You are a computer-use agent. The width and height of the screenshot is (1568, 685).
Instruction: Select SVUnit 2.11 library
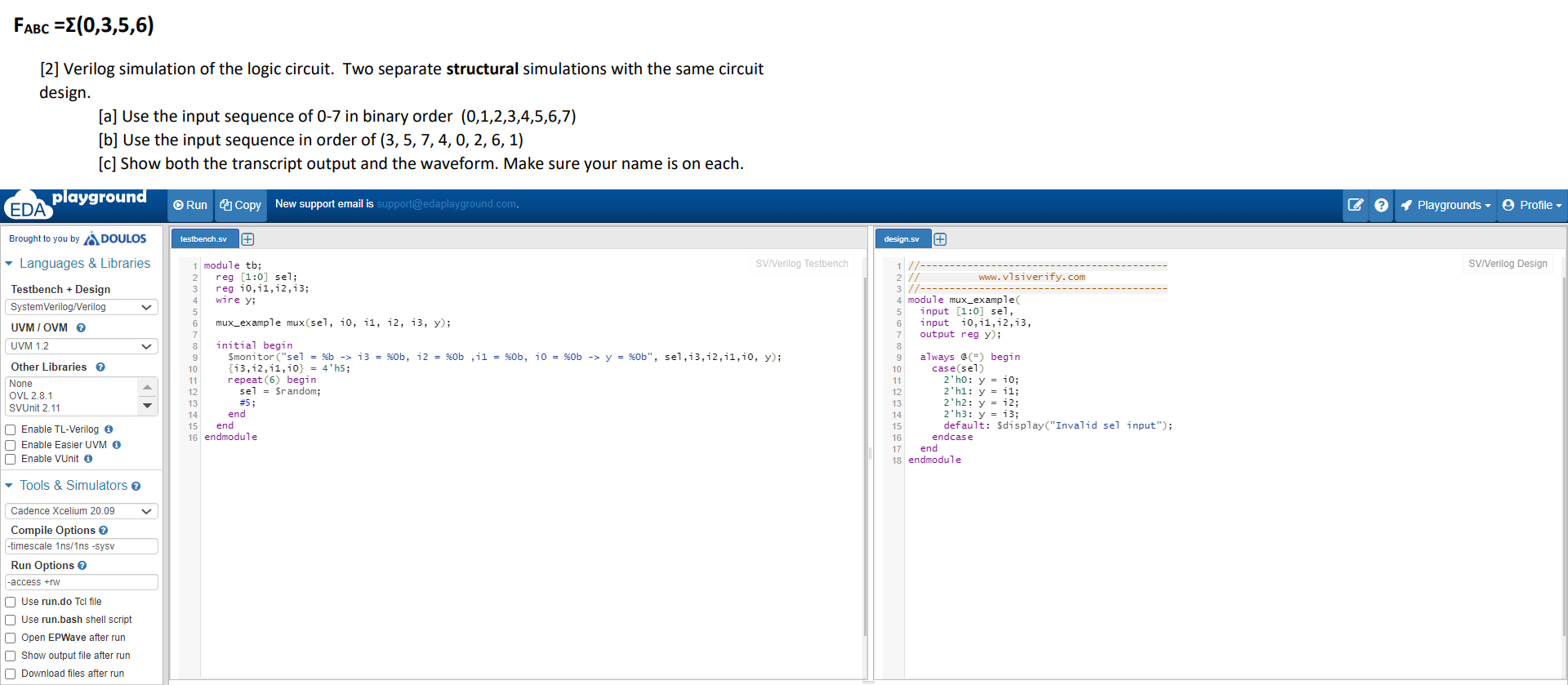tap(34, 408)
